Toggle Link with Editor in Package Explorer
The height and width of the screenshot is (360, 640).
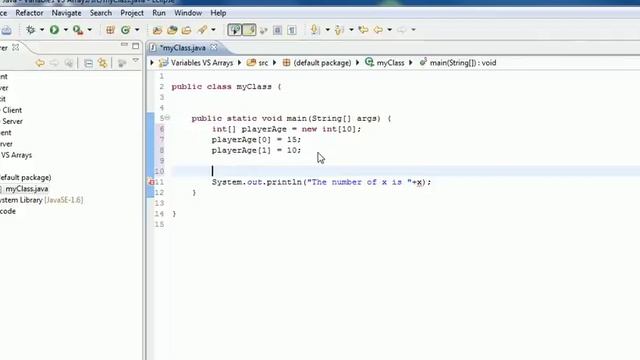point(103,63)
